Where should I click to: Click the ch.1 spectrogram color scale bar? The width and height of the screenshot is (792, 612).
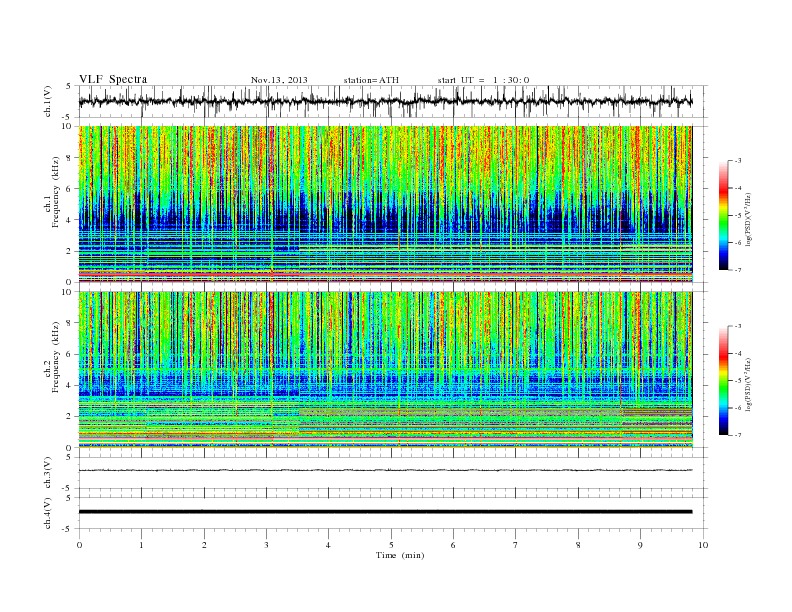point(723,215)
